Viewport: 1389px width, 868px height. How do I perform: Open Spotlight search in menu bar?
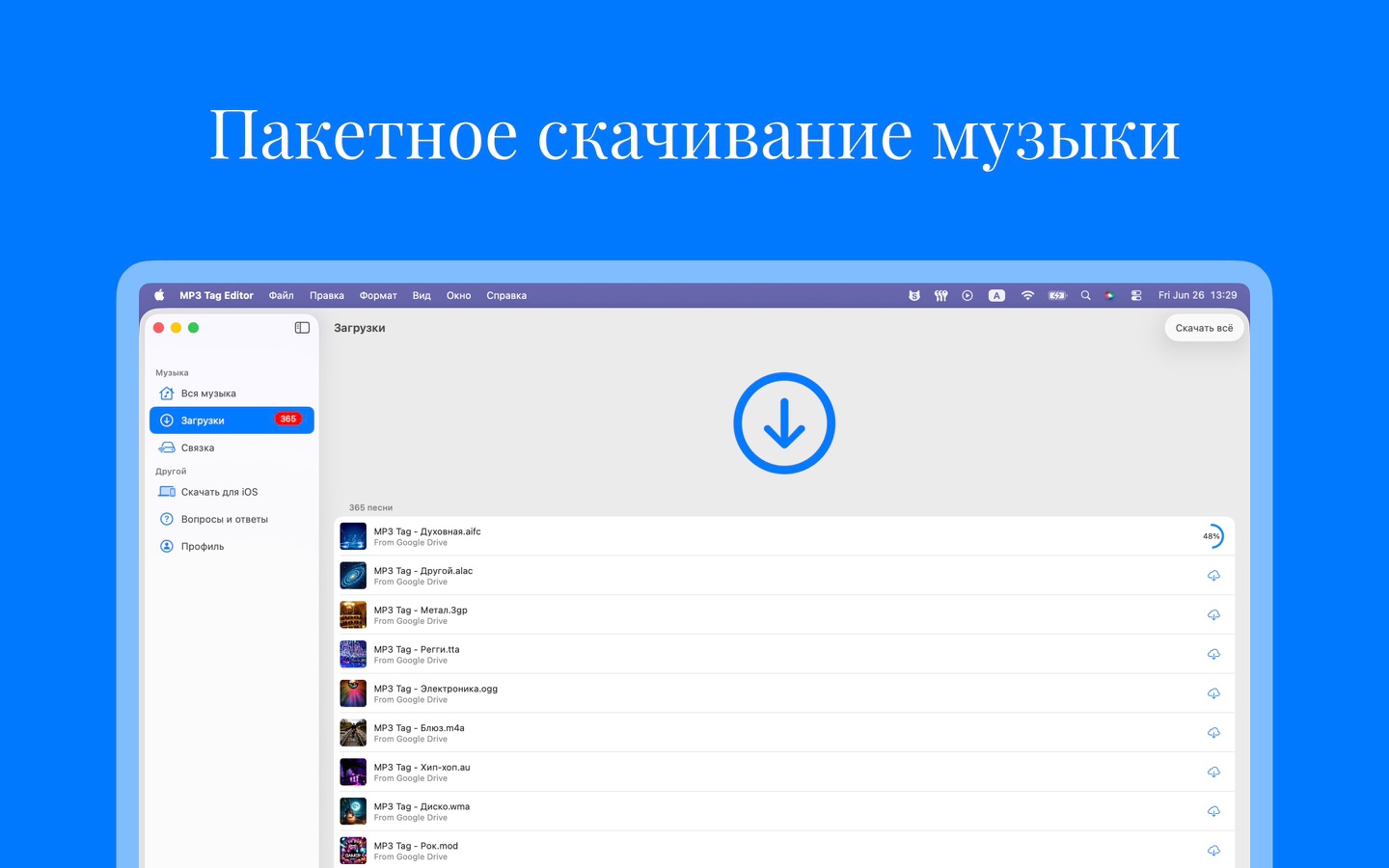point(1085,295)
